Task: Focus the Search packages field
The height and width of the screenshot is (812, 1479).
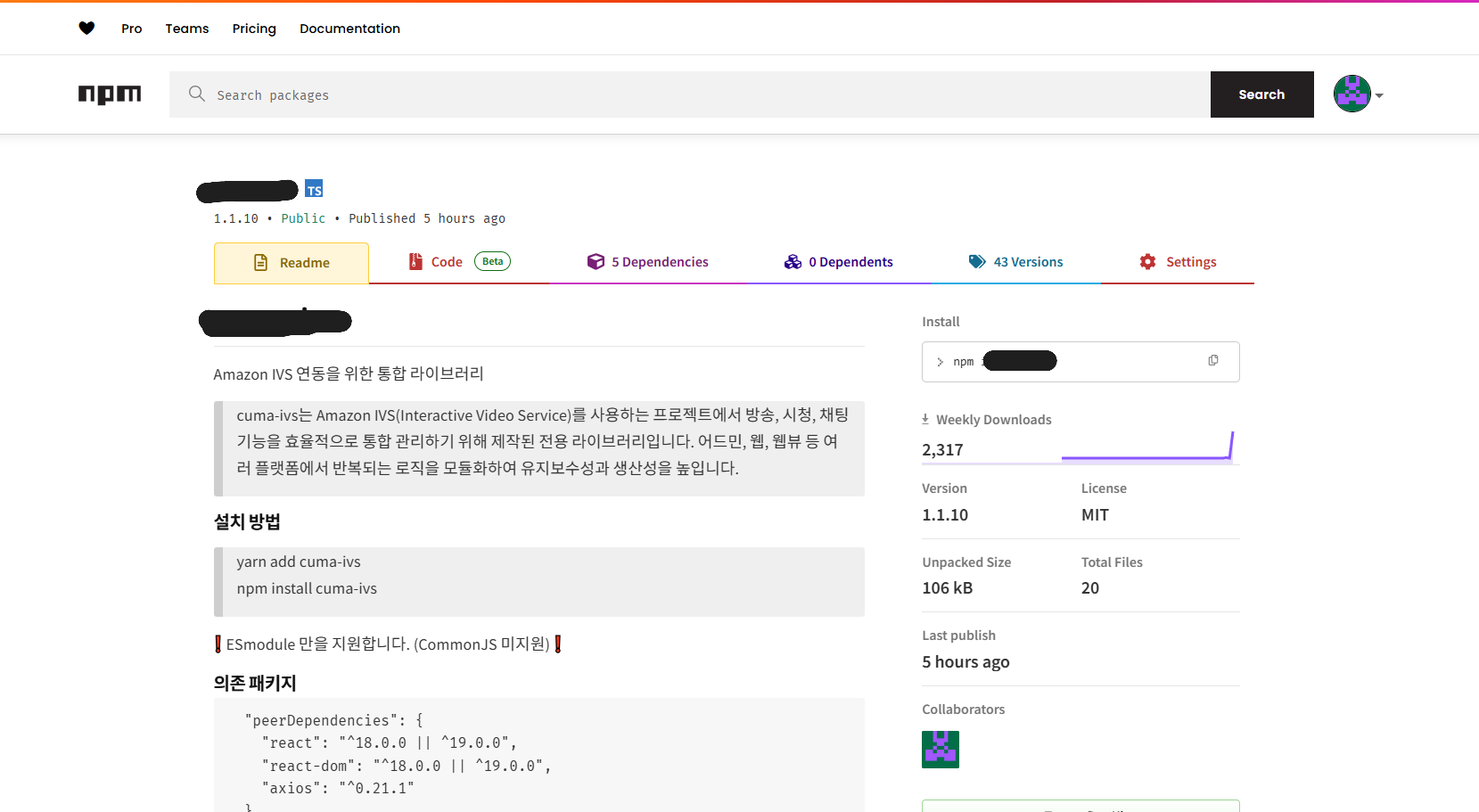Action: pyautogui.click(x=690, y=94)
